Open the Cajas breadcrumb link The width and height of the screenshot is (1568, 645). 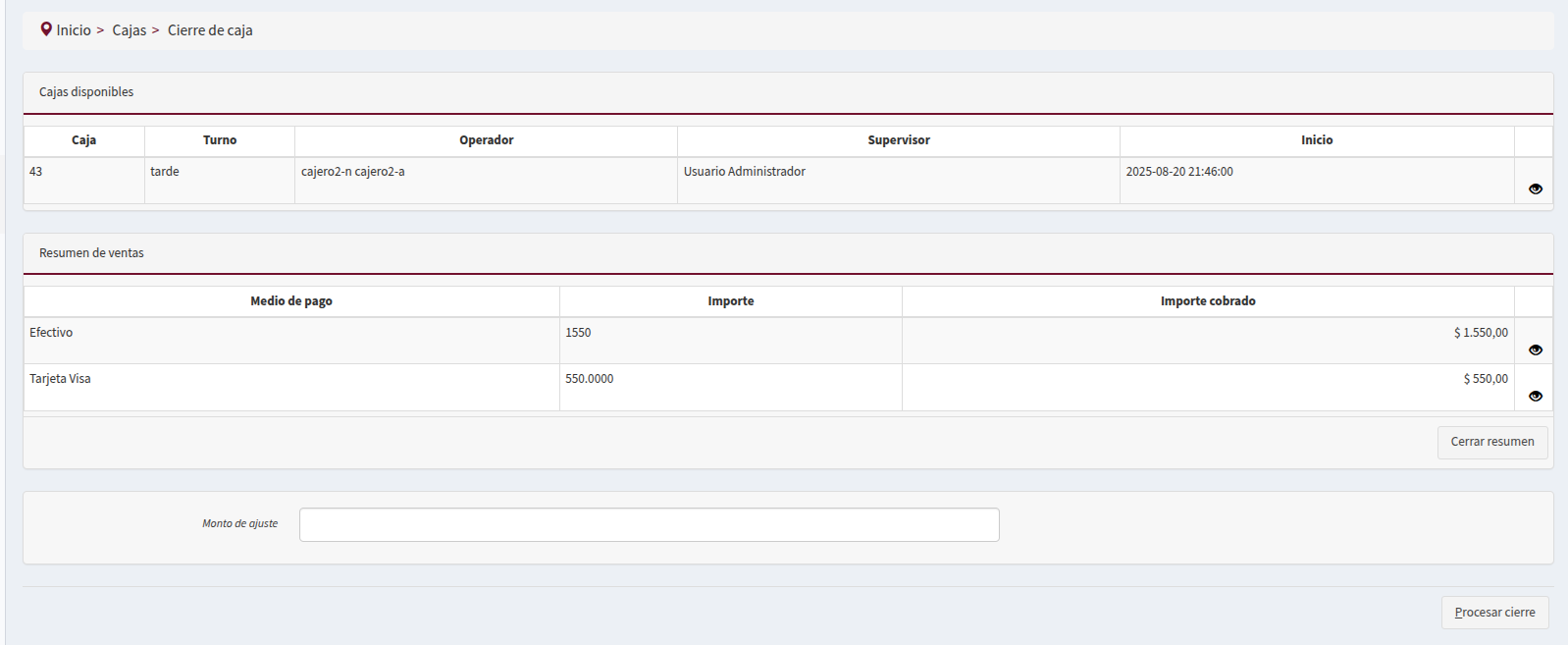click(129, 30)
